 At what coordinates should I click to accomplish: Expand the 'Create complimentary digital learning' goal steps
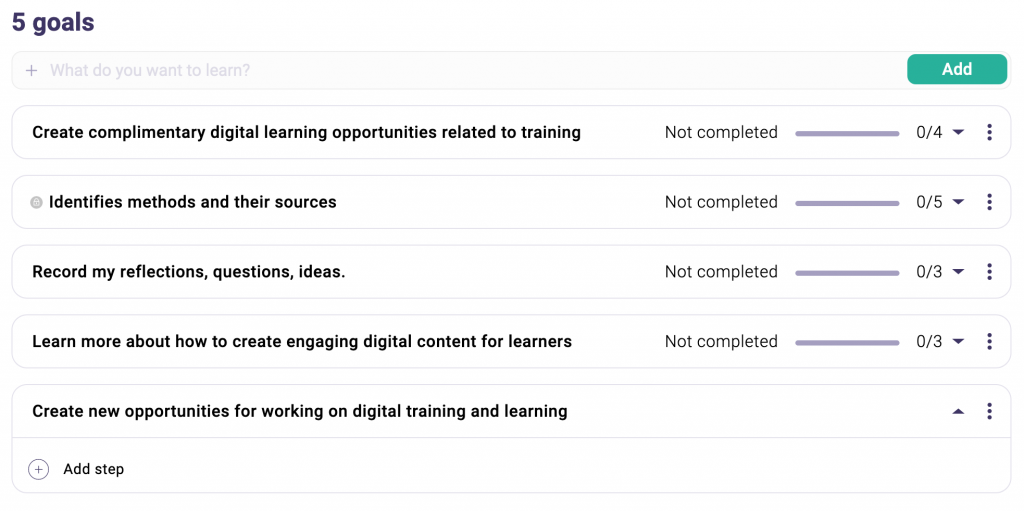958,132
